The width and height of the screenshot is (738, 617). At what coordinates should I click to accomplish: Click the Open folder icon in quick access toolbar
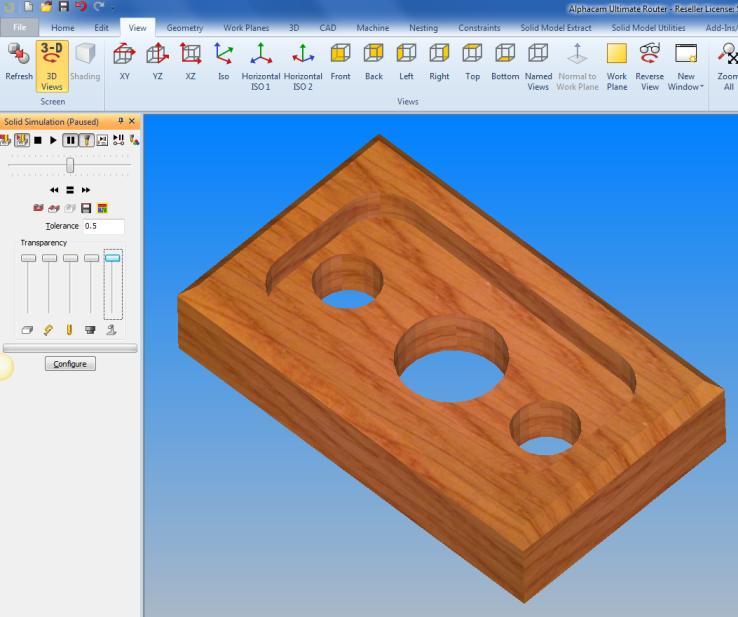click(x=46, y=7)
